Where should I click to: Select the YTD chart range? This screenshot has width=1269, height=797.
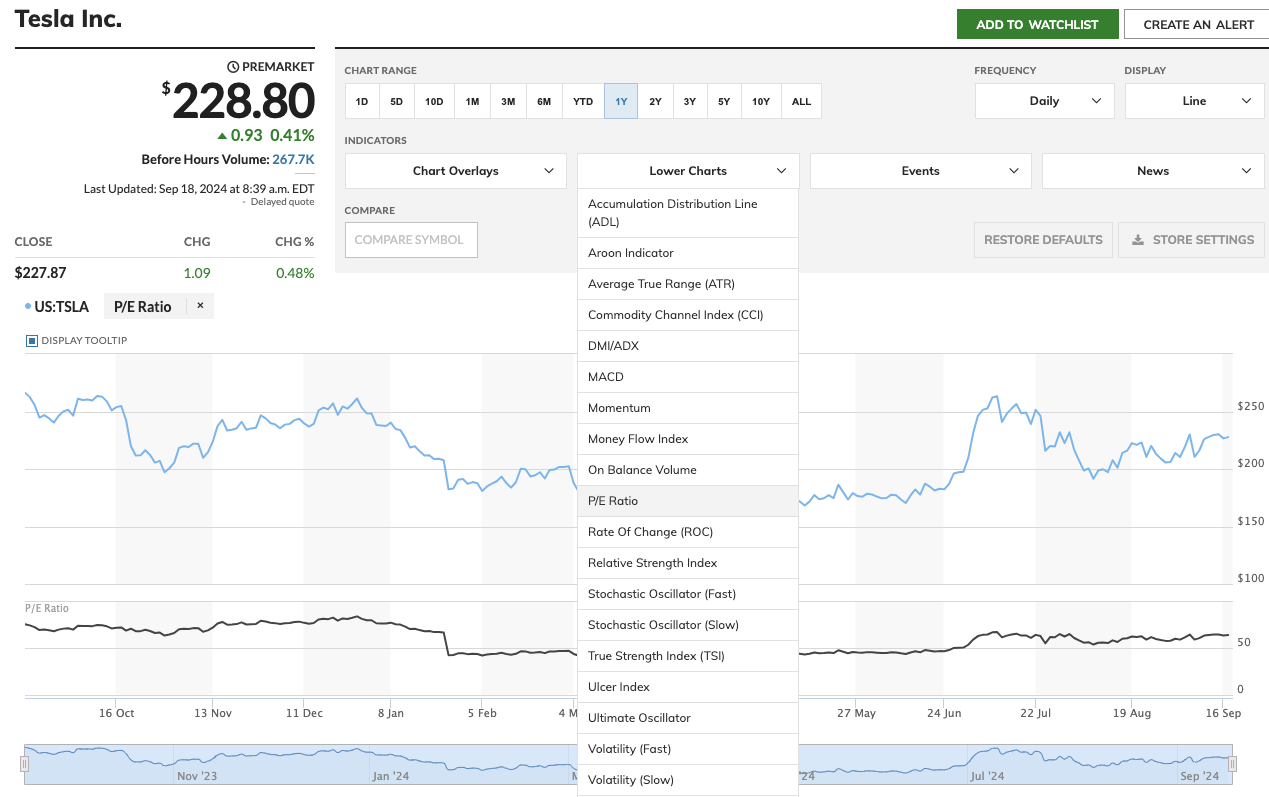[583, 101]
